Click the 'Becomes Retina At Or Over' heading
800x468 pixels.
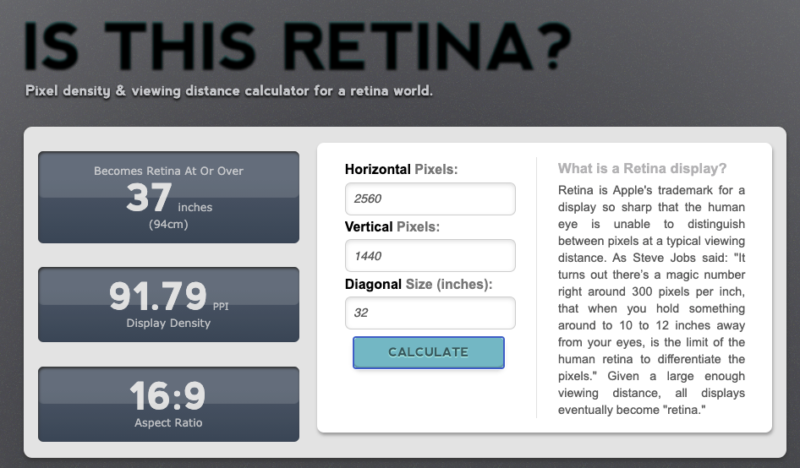coord(168,171)
